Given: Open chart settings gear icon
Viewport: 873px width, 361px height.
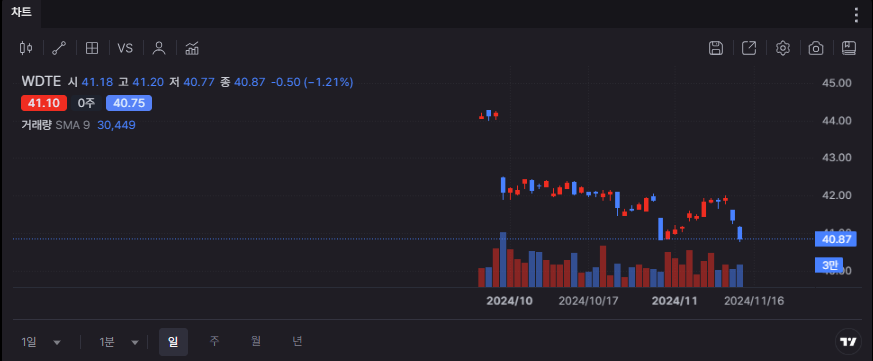Looking at the screenshot, I should [x=783, y=48].
